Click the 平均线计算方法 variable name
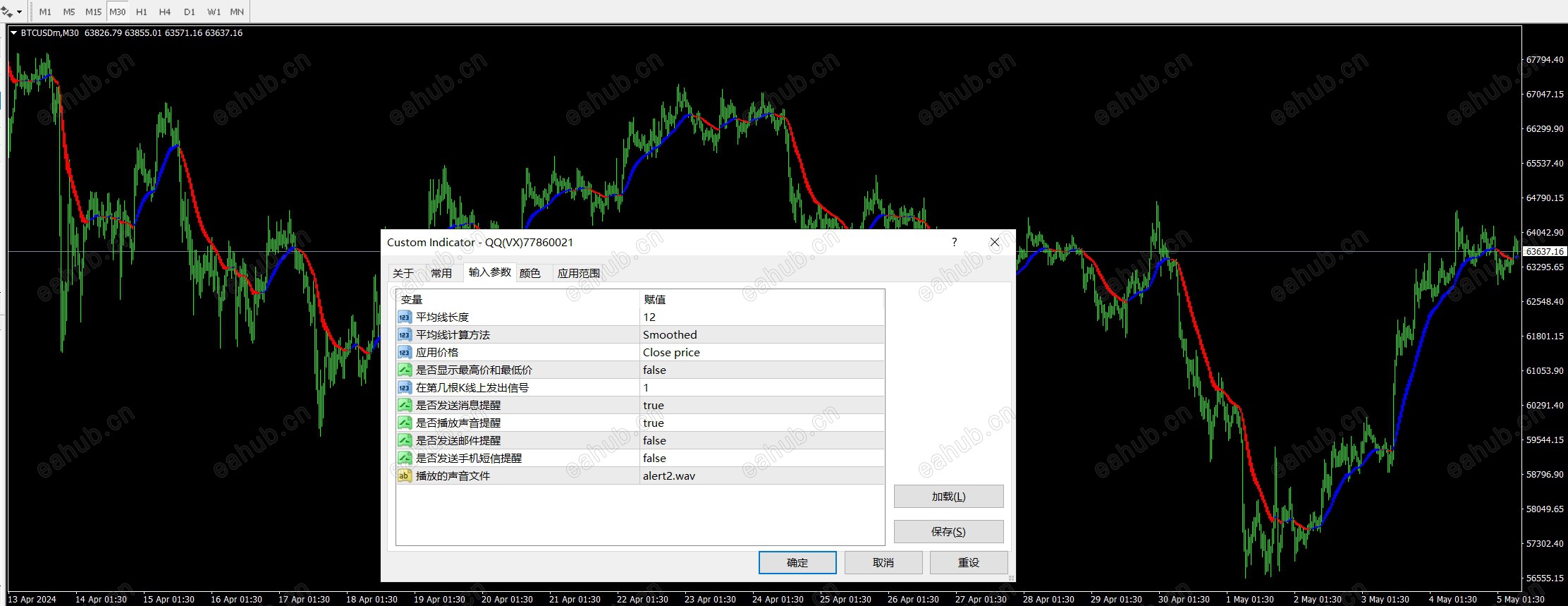 click(453, 335)
